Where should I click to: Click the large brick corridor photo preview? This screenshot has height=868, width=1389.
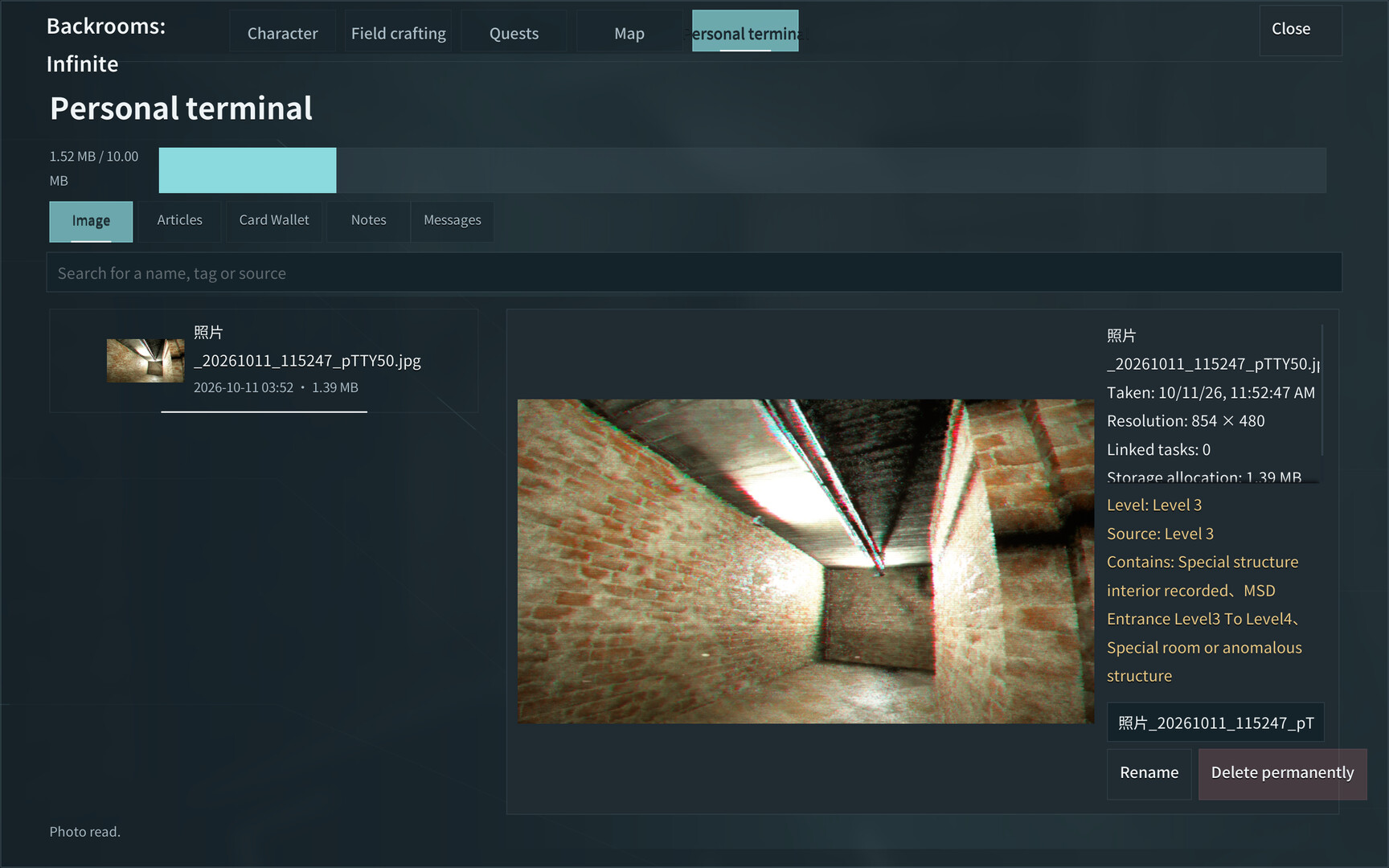point(805,561)
